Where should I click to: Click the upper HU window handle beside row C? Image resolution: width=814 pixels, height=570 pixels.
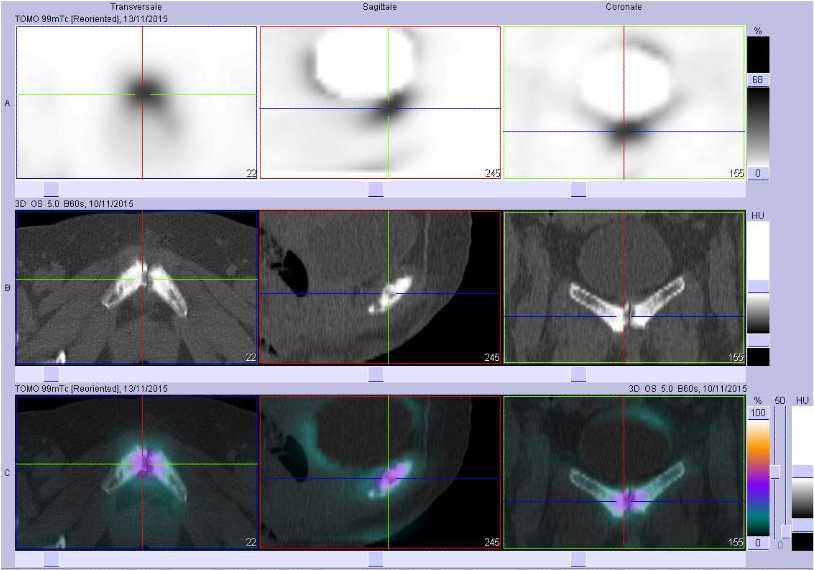[802, 472]
